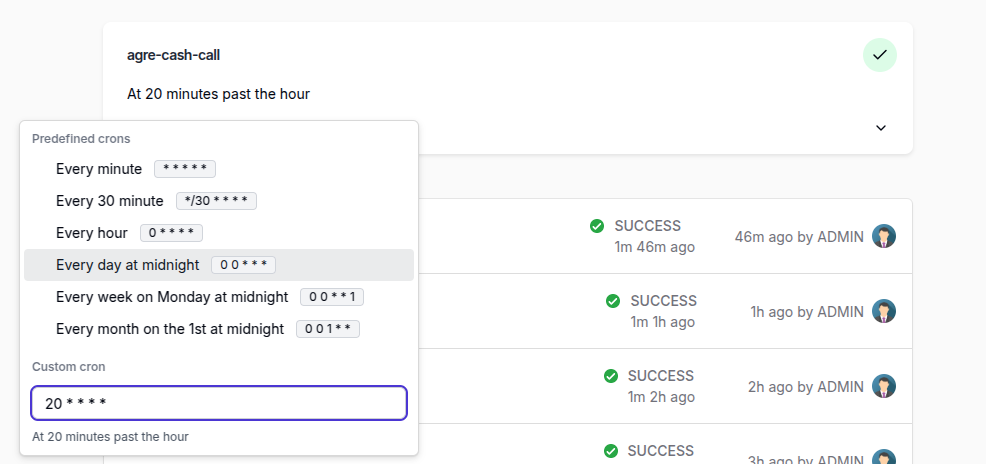The height and width of the screenshot is (464, 986).
Task: Click the success status icon for 2h ago run
Action: pos(611,376)
